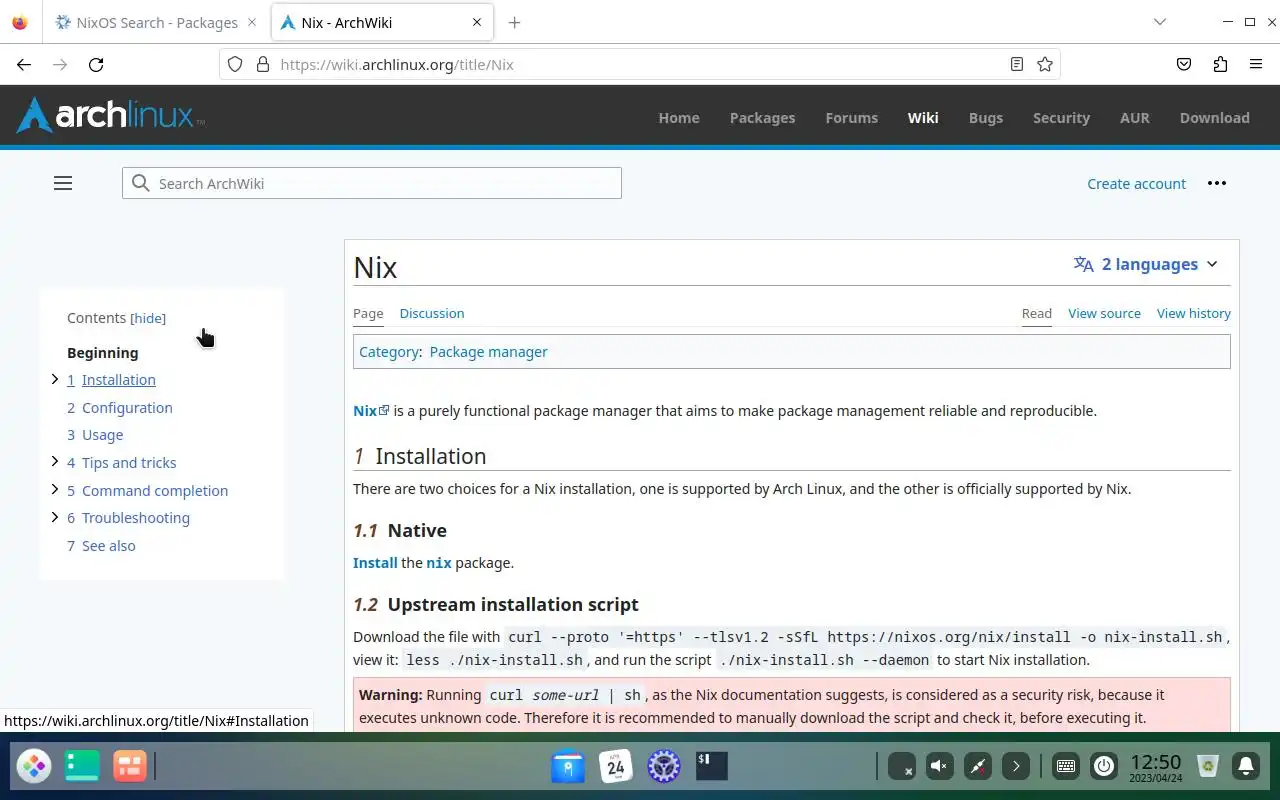Open the orange multitasking view taskbar icon
This screenshot has height=800, width=1280.
(x=129, y=766)
